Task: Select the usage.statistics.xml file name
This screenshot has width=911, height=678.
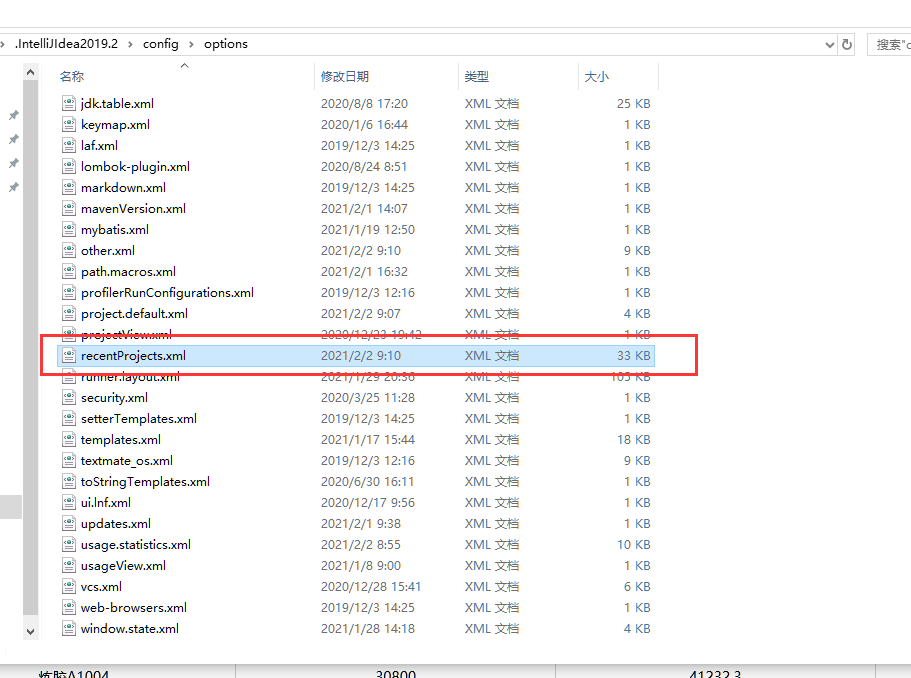Action: [x=135, y=544]
